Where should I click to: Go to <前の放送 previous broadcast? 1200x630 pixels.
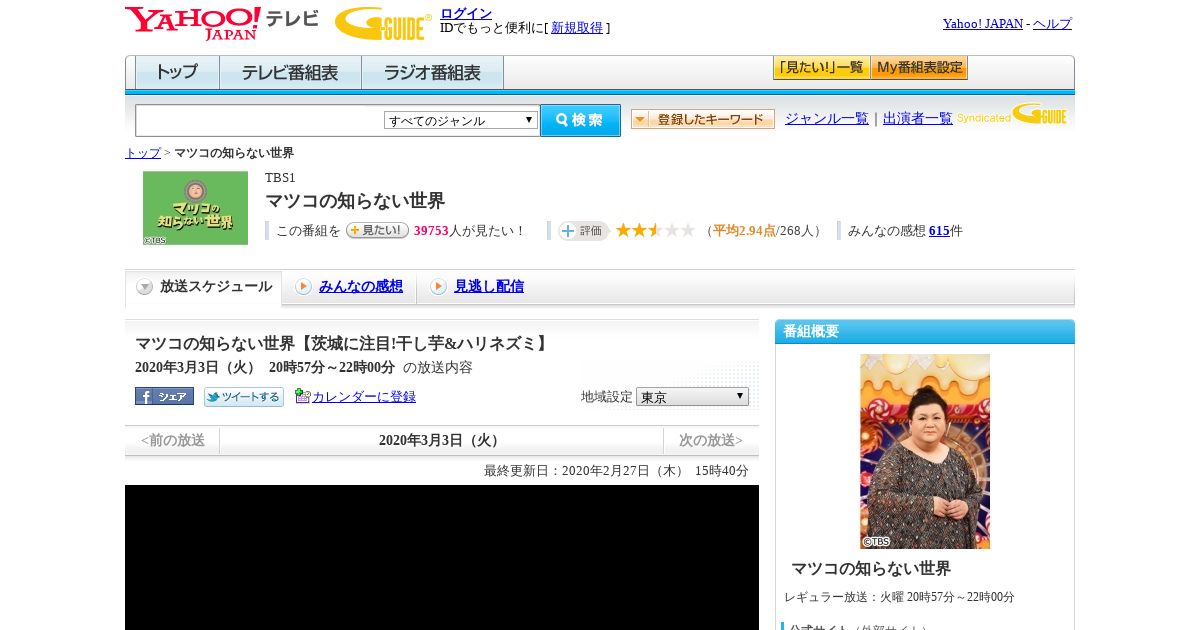point(172,441)
